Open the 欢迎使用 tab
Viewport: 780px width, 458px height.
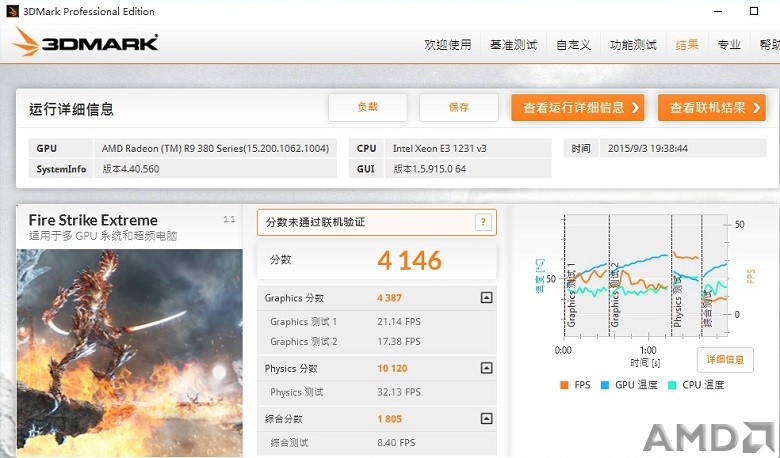click(x=448, y=45)
